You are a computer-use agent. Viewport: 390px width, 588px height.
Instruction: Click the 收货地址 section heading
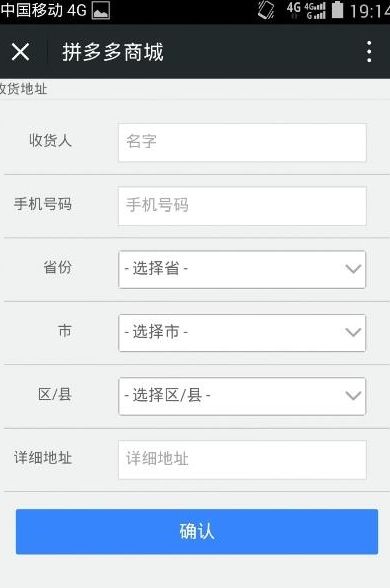[x=23, y=89]
